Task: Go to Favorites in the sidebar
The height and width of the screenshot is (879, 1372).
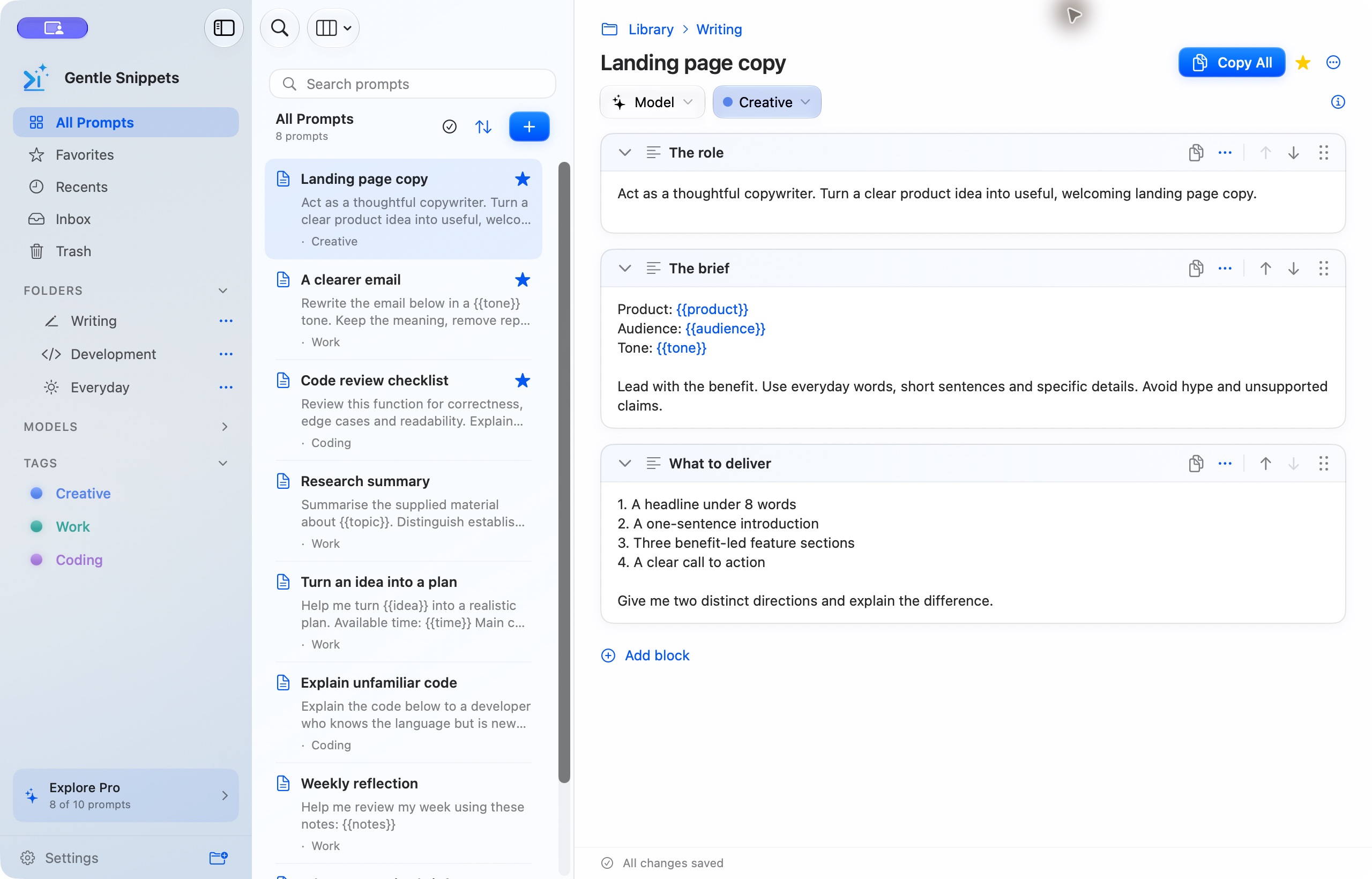Action: pos(125,155)
